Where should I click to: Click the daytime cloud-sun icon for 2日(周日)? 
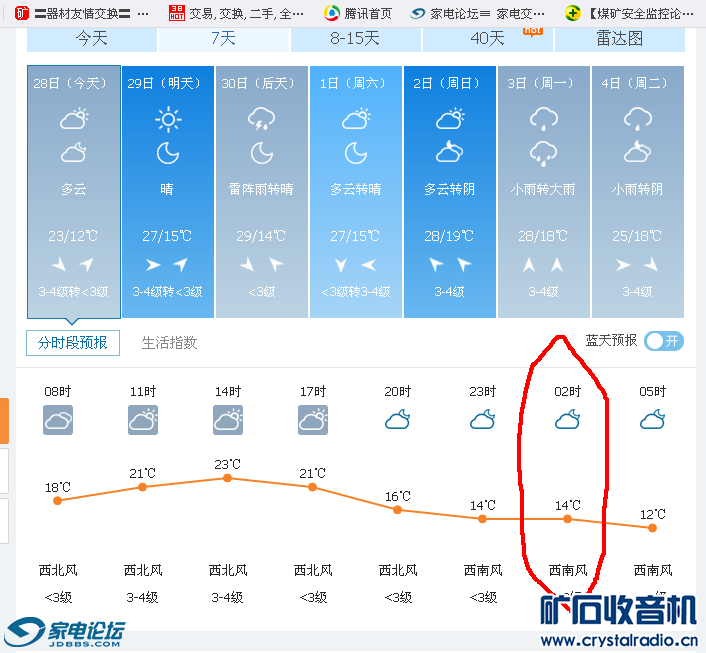[x=450, y=118]
